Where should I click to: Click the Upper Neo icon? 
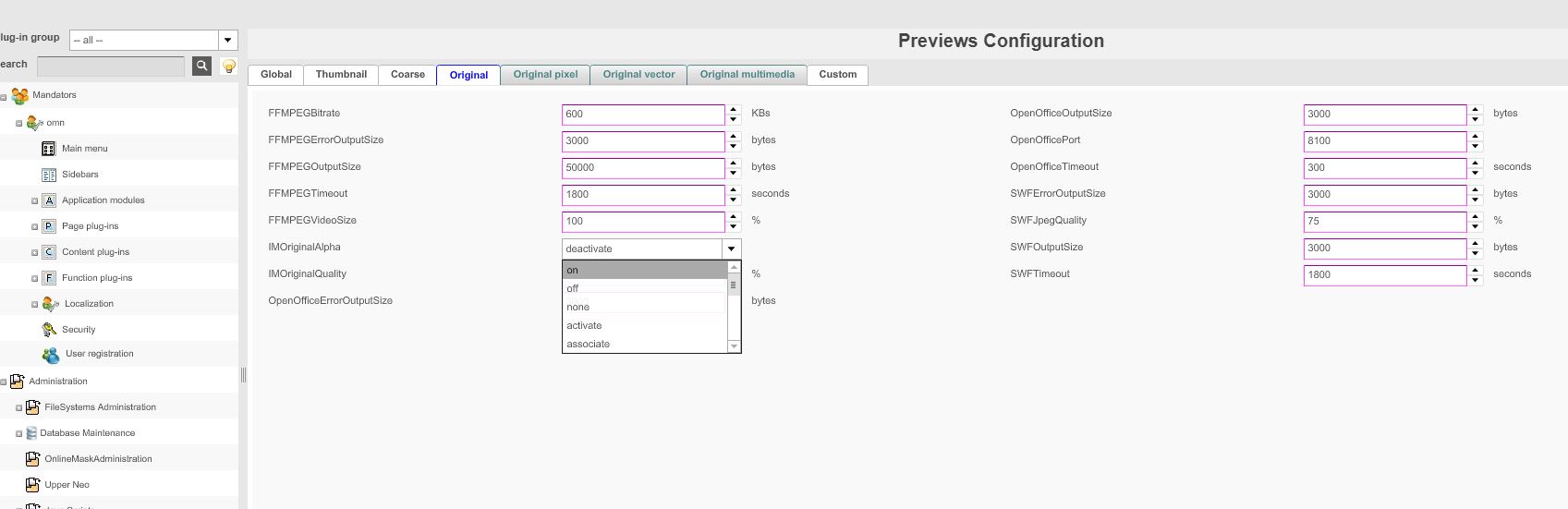[32, 484]
